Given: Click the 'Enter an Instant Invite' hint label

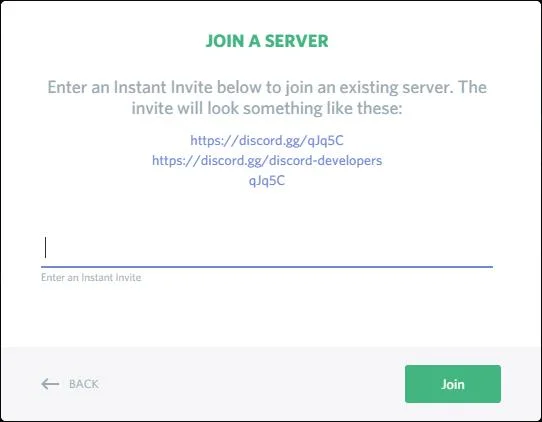Looking at the screenshot, I should [91, 278].
